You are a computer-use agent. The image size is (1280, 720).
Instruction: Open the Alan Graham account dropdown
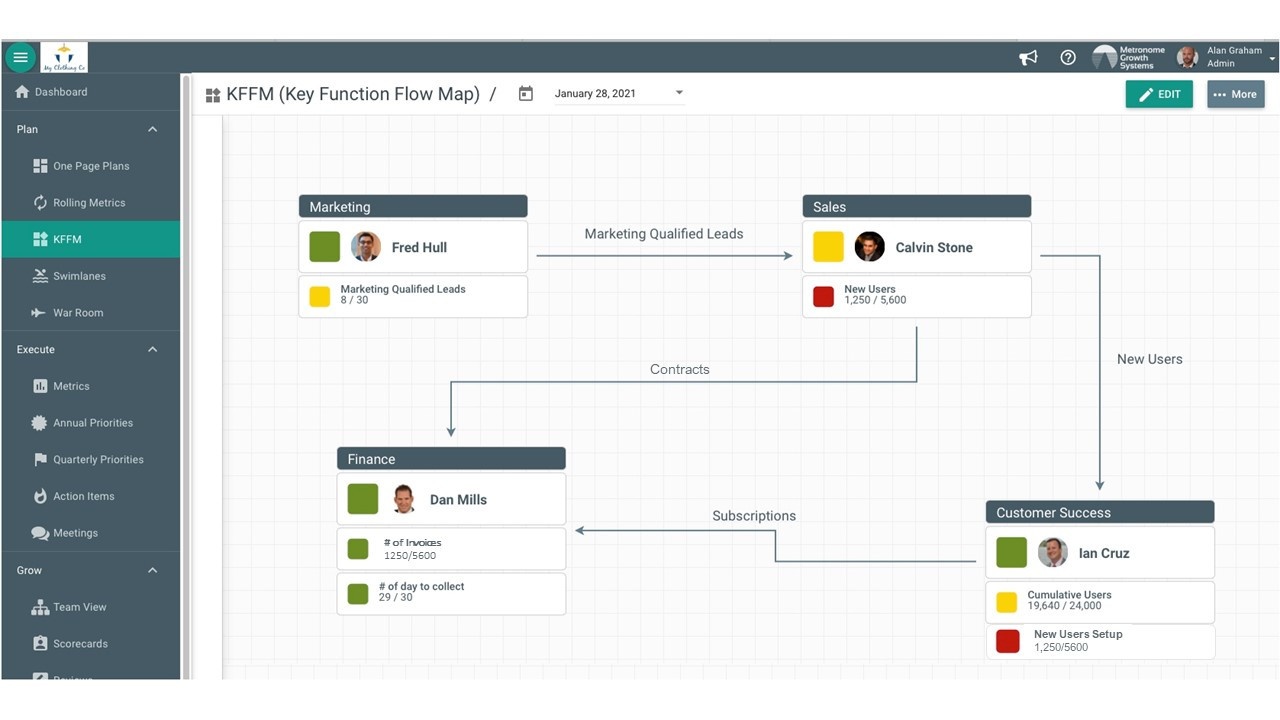tap(1272, 58)
